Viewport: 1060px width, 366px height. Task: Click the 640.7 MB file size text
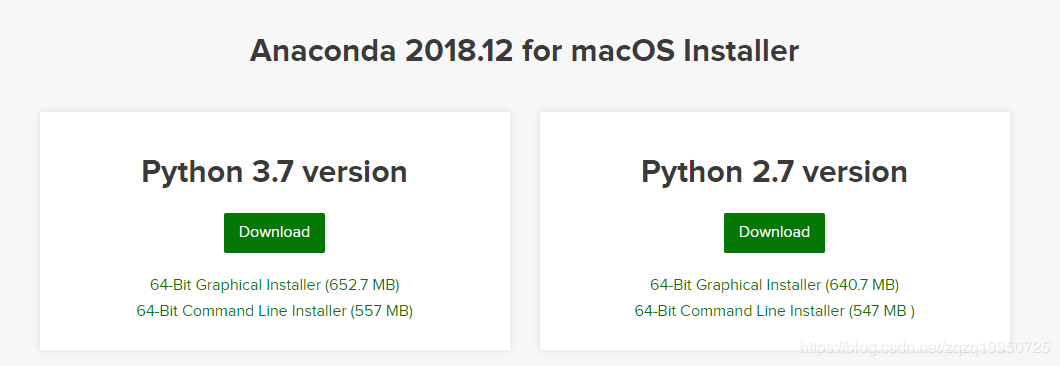(x=862, y=285)
